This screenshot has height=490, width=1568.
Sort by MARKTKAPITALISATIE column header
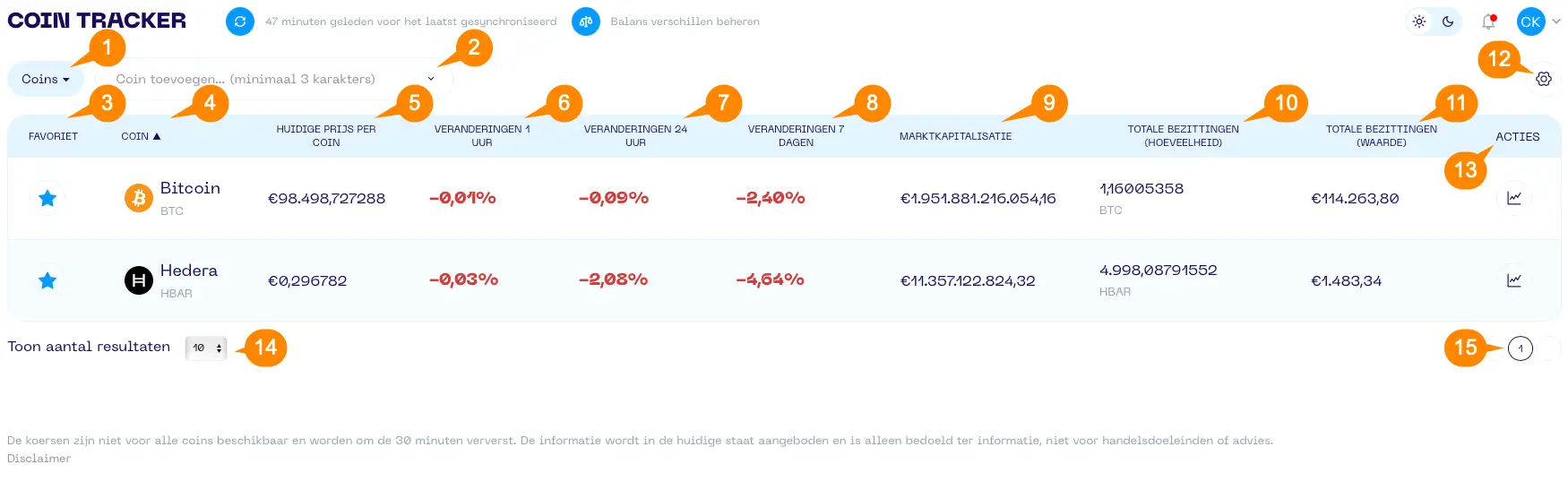point(955,136)
